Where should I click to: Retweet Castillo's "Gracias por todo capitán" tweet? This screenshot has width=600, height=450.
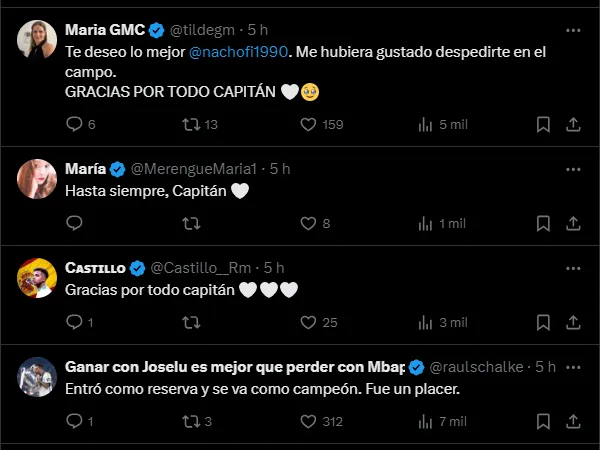[189, 322]
